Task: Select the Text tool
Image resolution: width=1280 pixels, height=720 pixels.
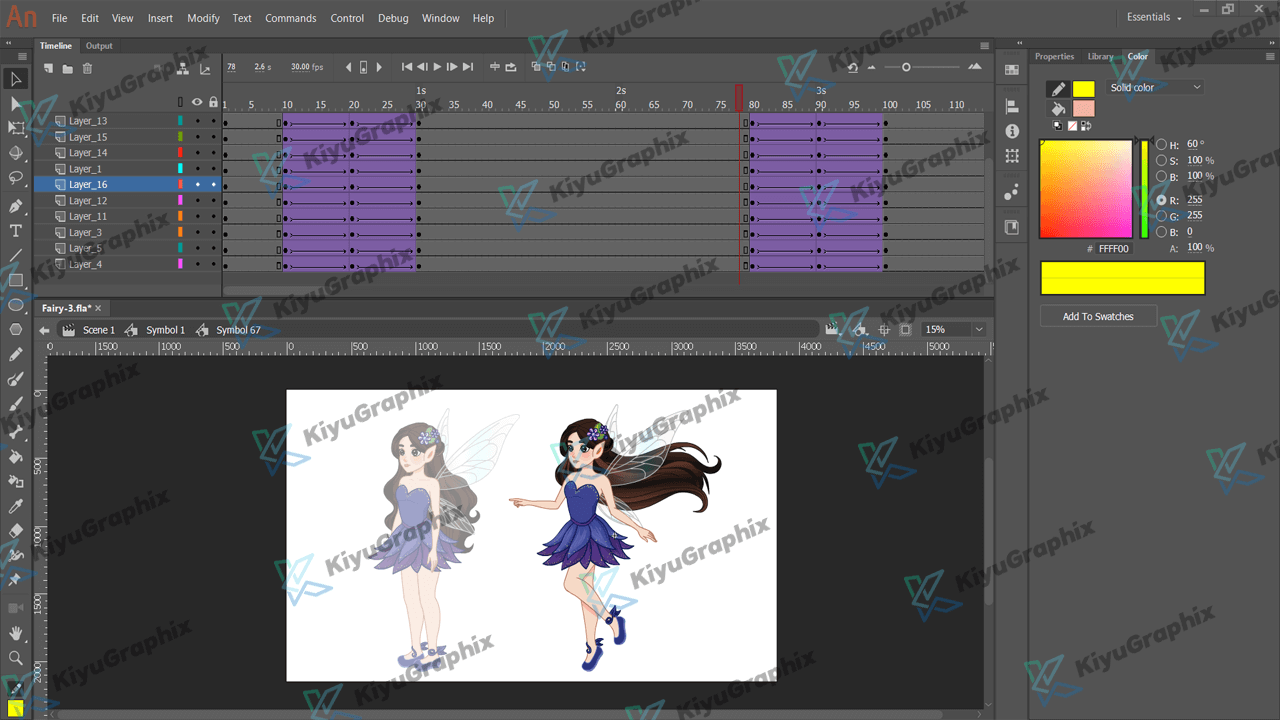Action: point(16,230)
